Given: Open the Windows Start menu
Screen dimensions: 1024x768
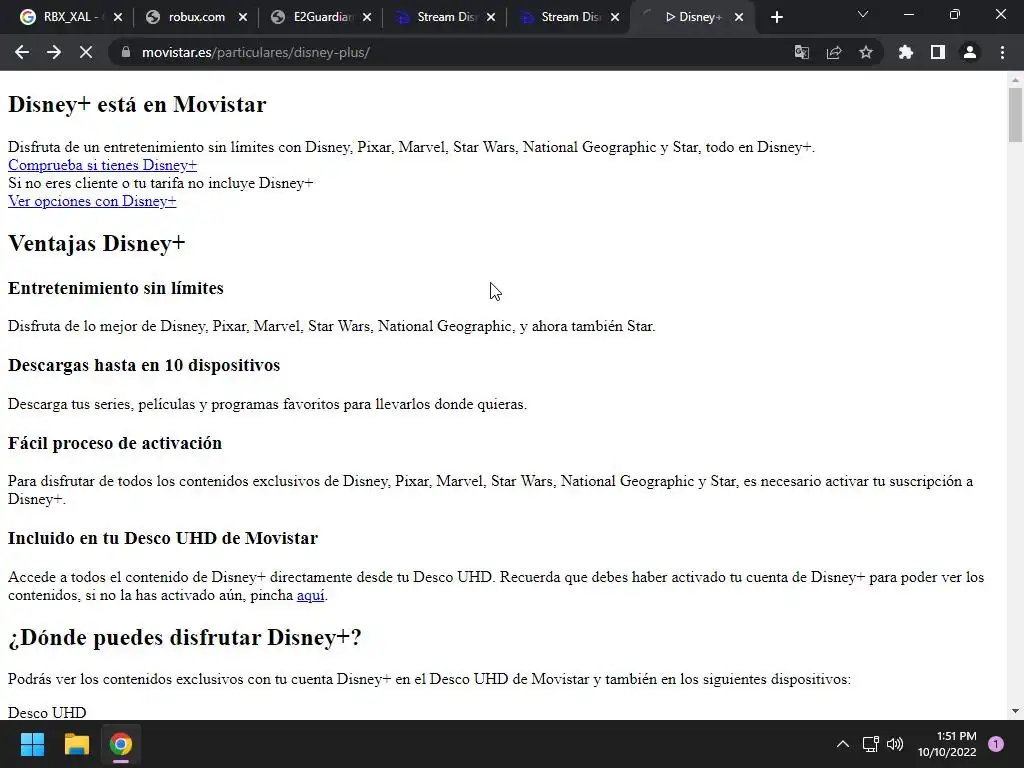Looking at the screenshot, I should [x=32, y=744].
